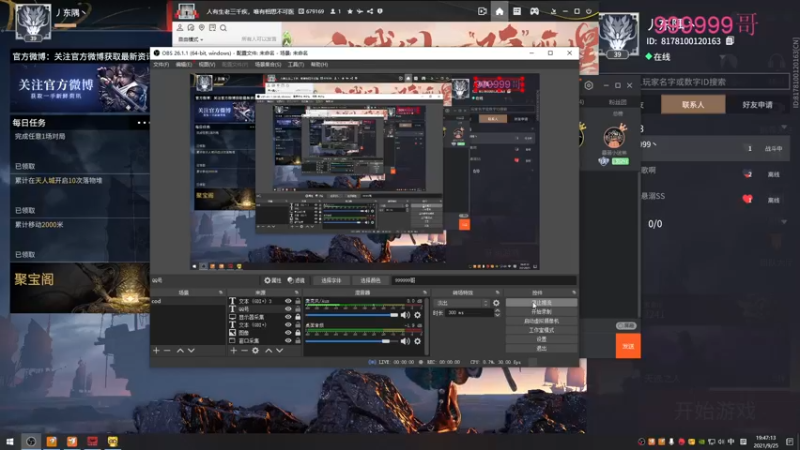Screen dimensions: 800x450
Task: Click the exit button in OBS controls
Action: click(541, 348)
